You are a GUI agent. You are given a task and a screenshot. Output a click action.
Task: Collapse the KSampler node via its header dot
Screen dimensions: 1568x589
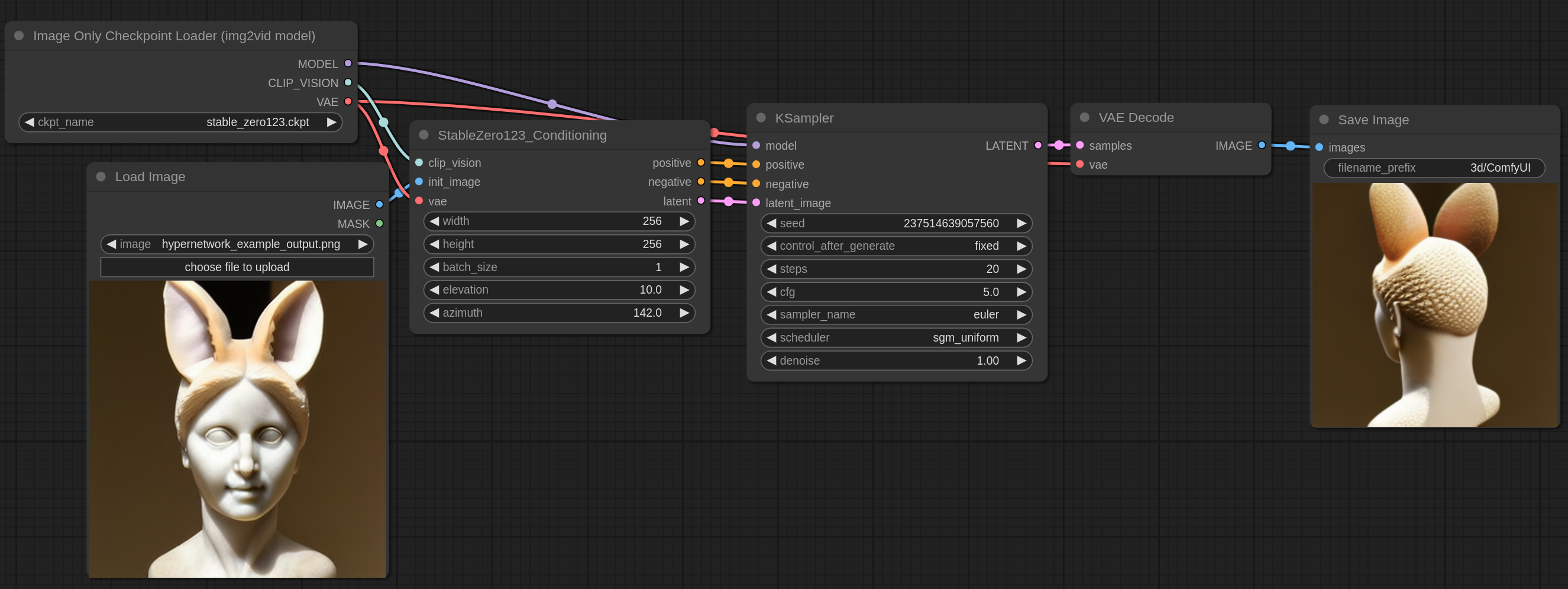(761, 118)
